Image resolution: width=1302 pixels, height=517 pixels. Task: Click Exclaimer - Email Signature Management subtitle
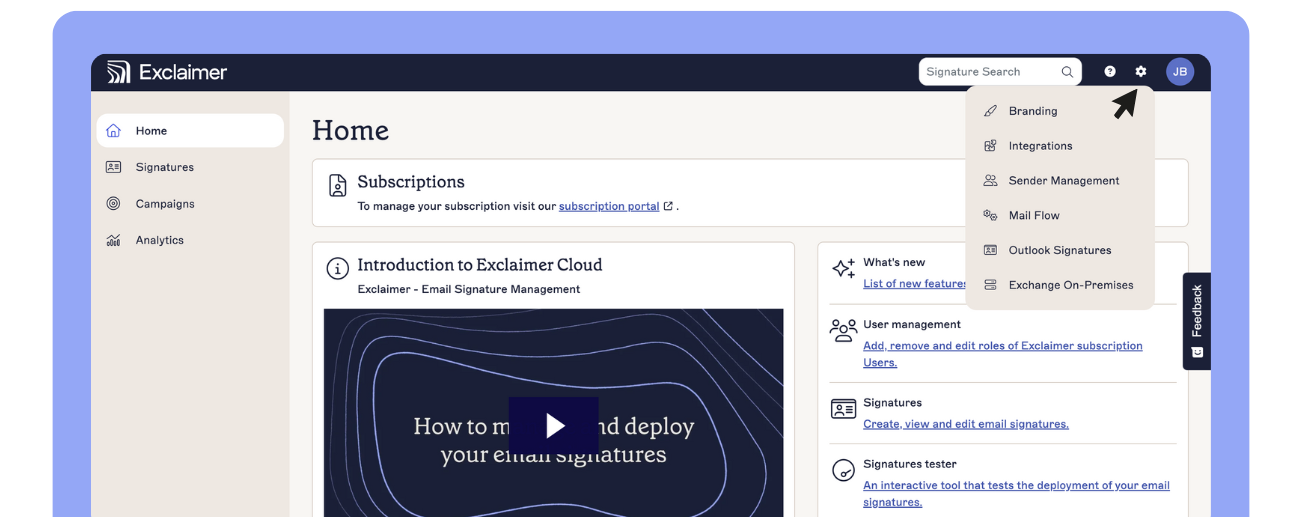469,289
